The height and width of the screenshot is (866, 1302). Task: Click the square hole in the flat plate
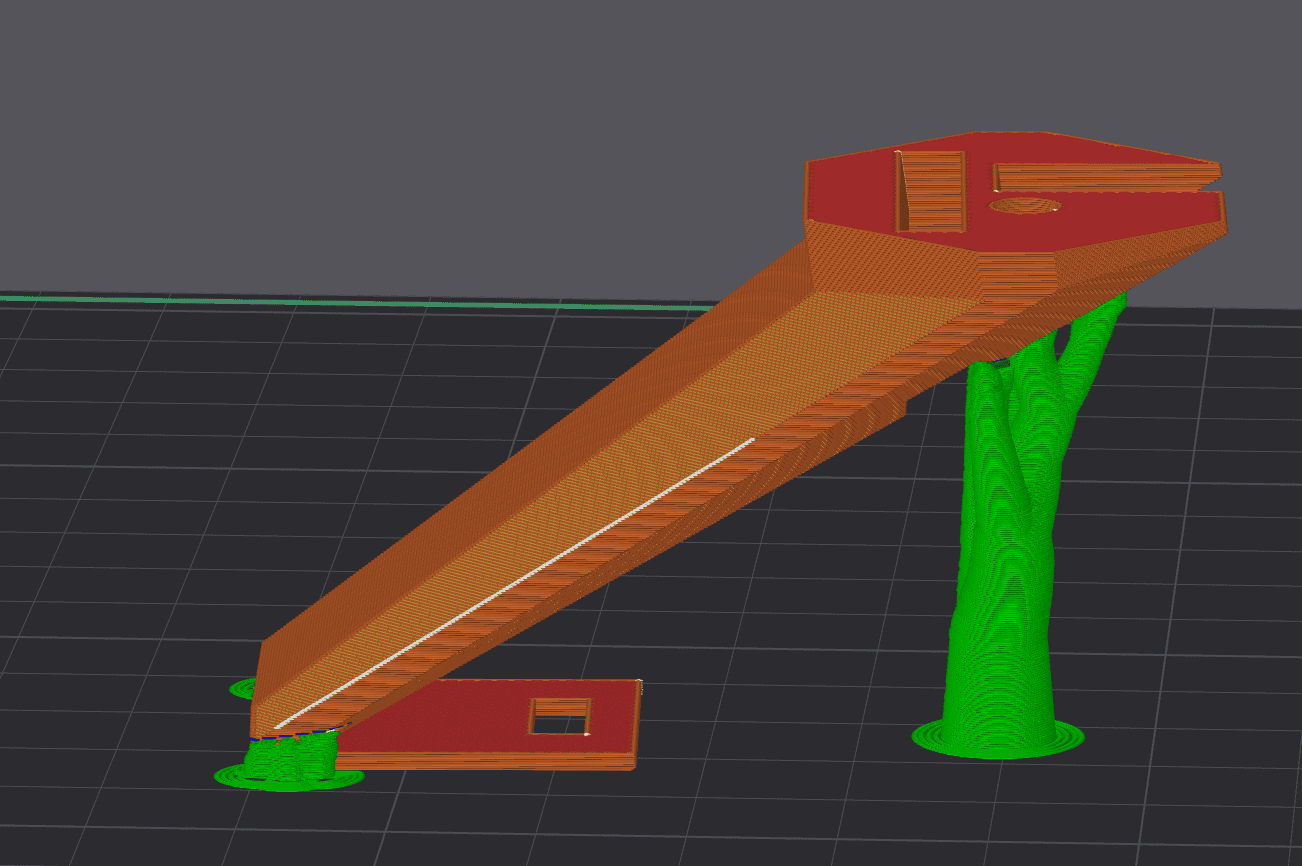point(560,716)
